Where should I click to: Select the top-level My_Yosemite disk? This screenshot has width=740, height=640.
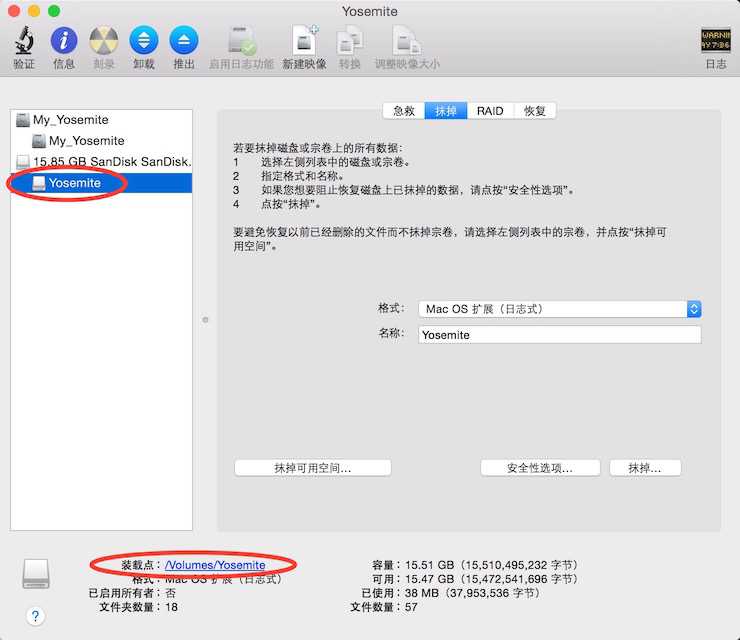[101, 120]
